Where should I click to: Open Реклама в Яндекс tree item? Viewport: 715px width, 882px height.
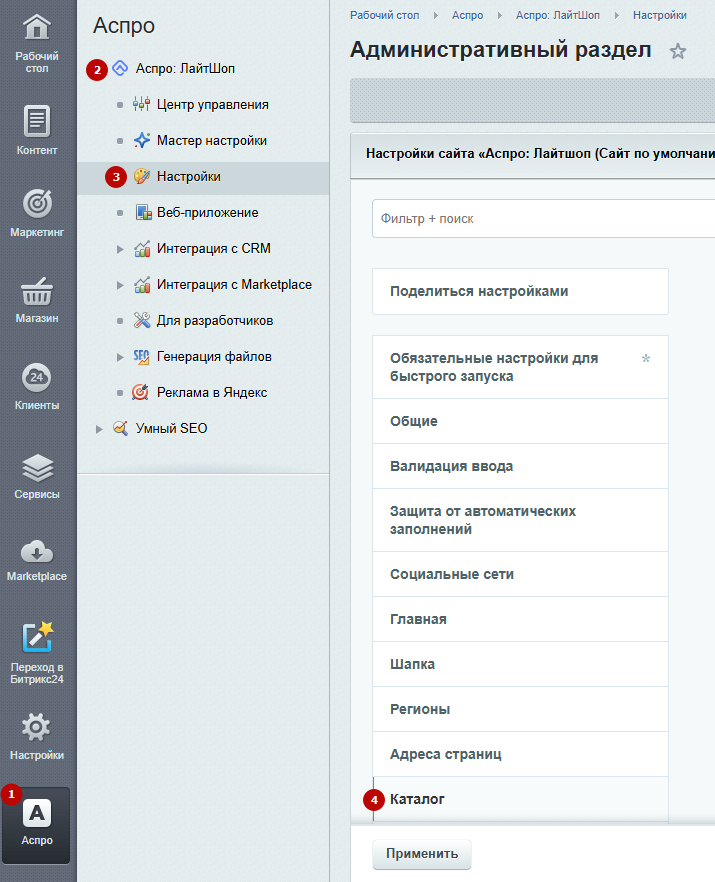tap(212, 393)
